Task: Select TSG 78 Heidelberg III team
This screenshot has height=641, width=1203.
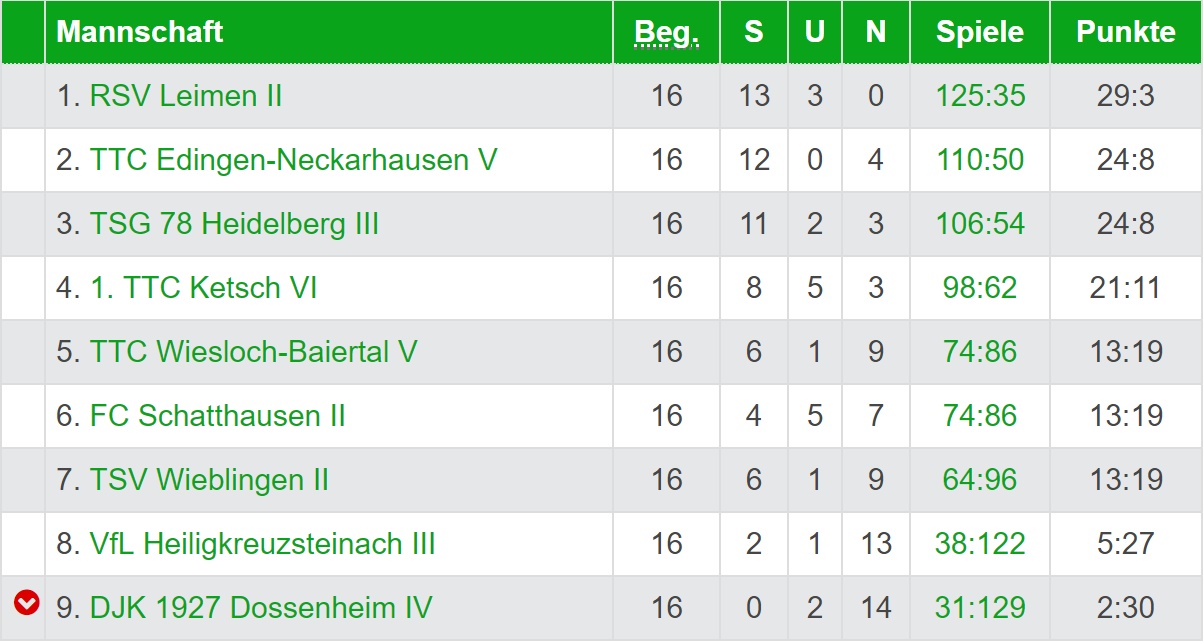Action: (x=234, y=224)
